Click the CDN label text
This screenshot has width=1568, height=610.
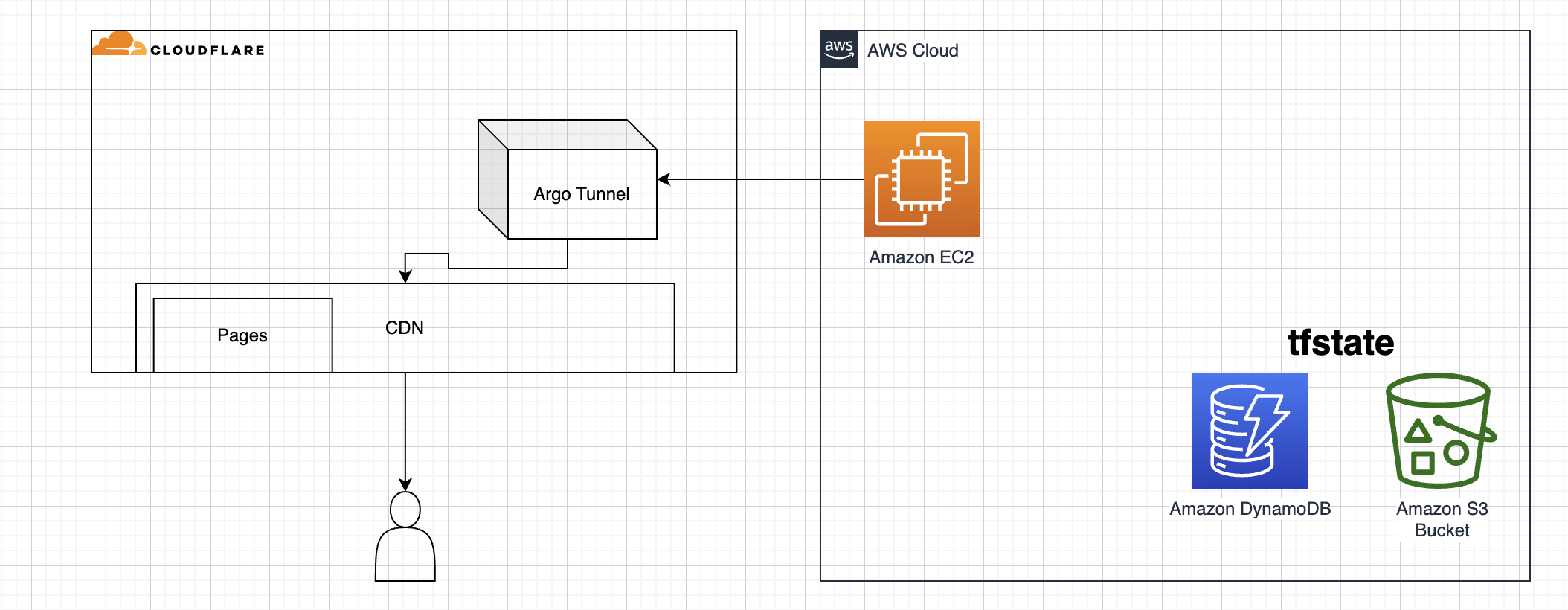point(404,328)
